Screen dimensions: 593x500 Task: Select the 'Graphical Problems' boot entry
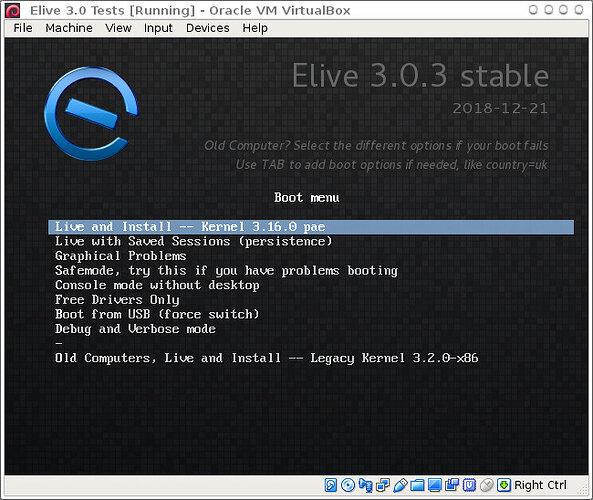(x=121, y=256)
